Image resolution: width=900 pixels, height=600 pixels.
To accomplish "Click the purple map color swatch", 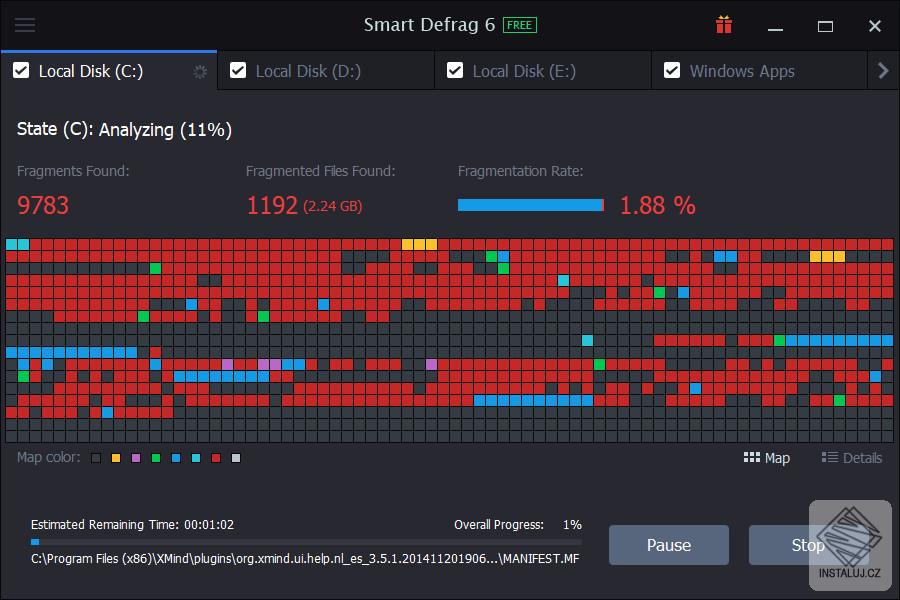I will tap(136, 458).
